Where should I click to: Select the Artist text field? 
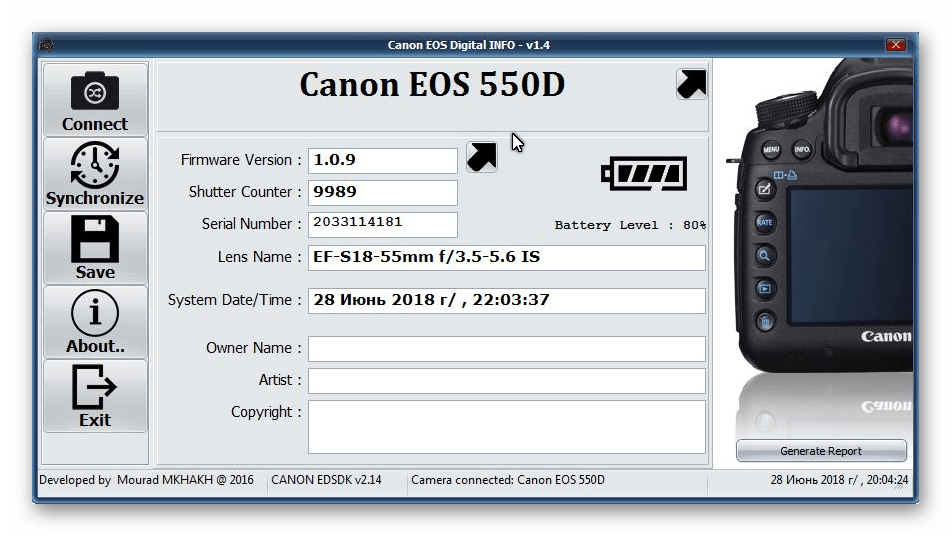tap(506, 380)
